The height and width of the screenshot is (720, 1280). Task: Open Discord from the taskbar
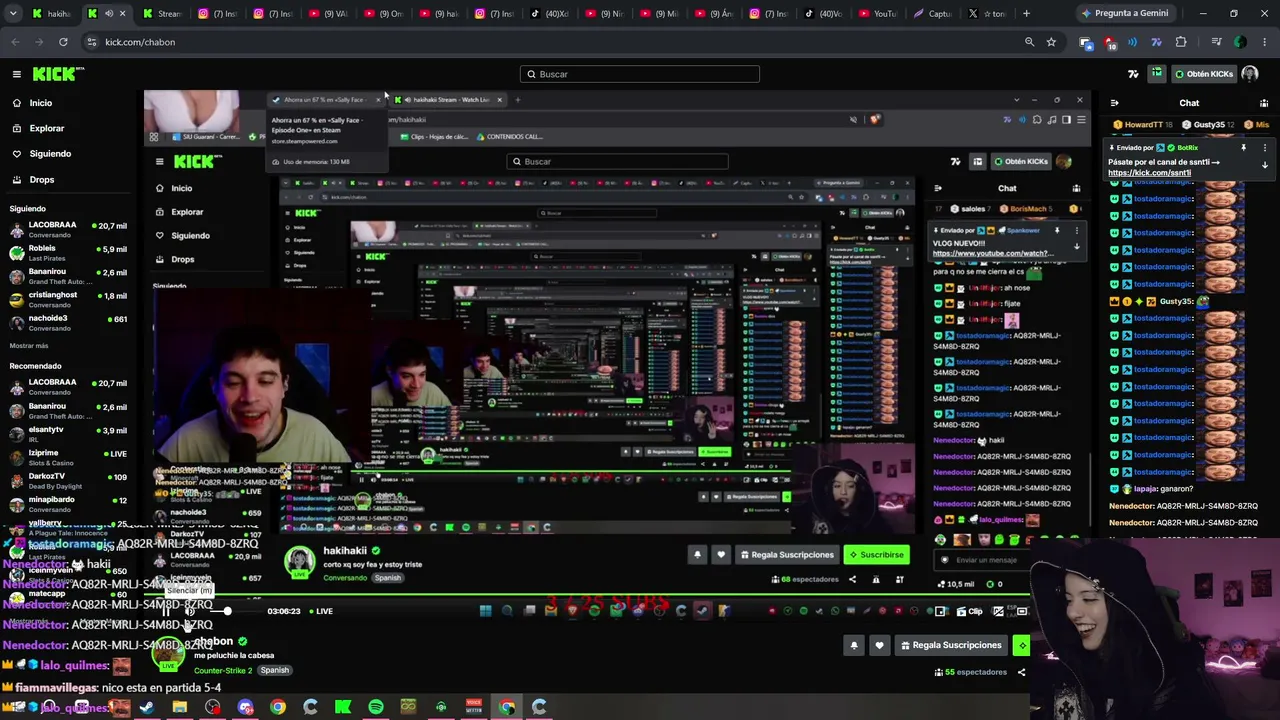(x=245, y=708)
